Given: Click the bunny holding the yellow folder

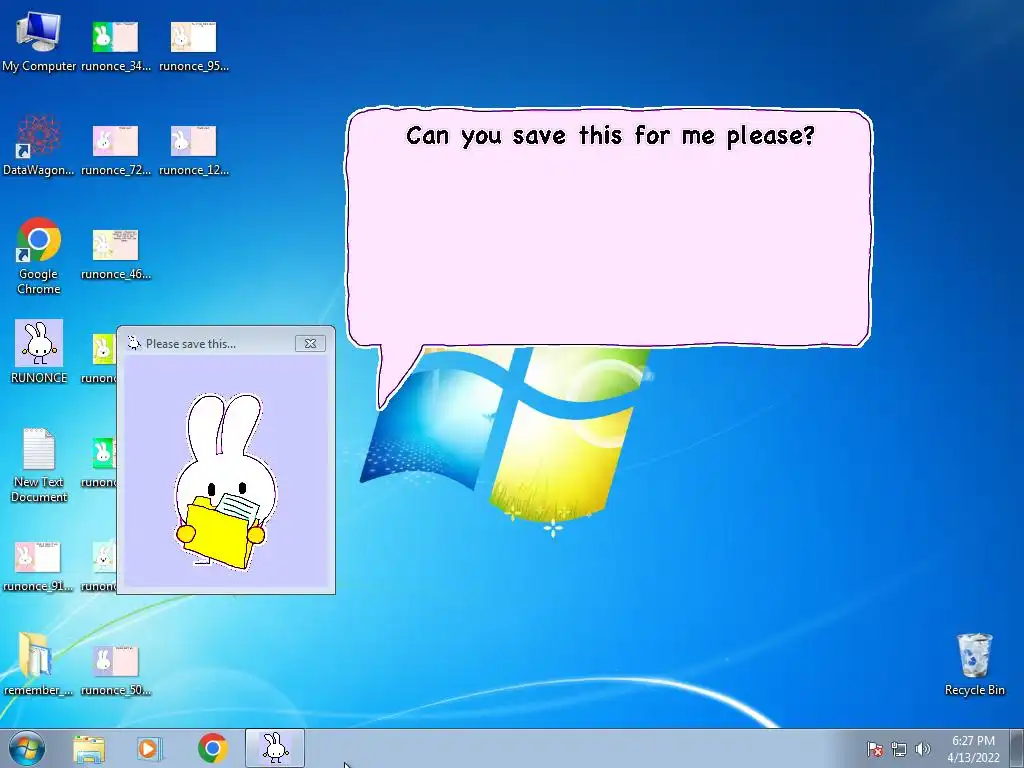Looking at the screenshot, I should (x=225, y=482).
